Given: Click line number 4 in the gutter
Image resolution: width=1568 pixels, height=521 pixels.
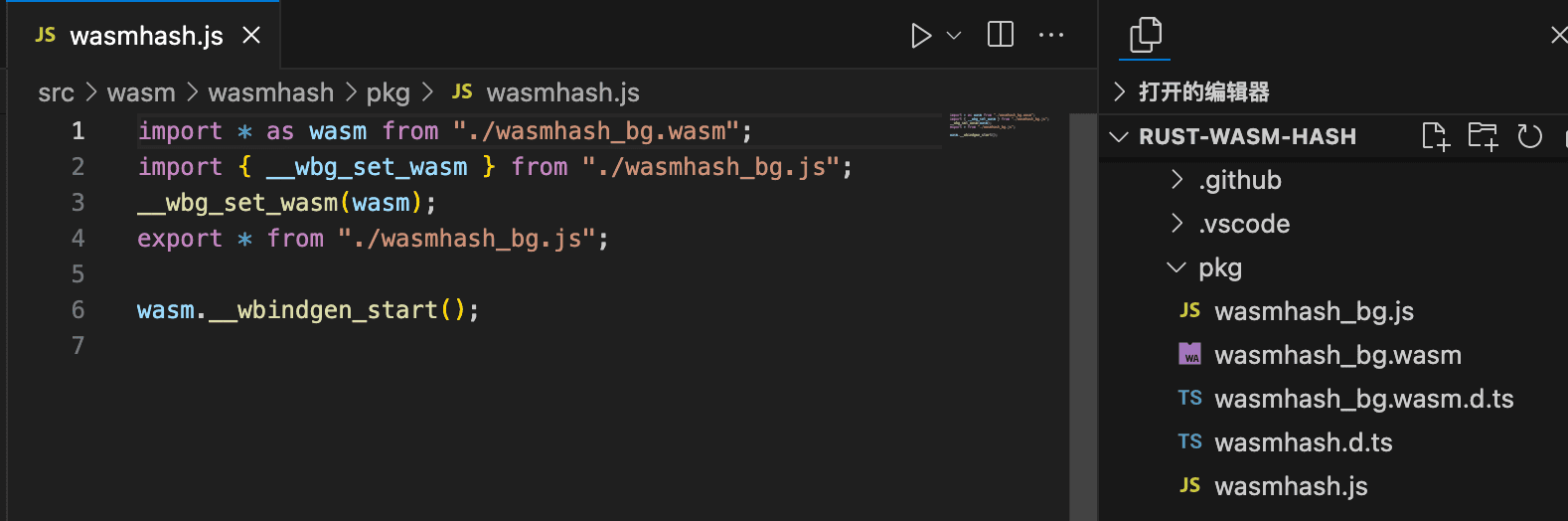Looking at the screenshot, I should (78, 239).
